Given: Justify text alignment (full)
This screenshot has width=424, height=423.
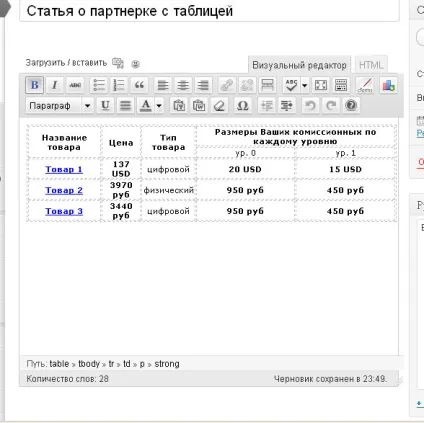Looking at the screenshot, I should click(x=126, y=106).
